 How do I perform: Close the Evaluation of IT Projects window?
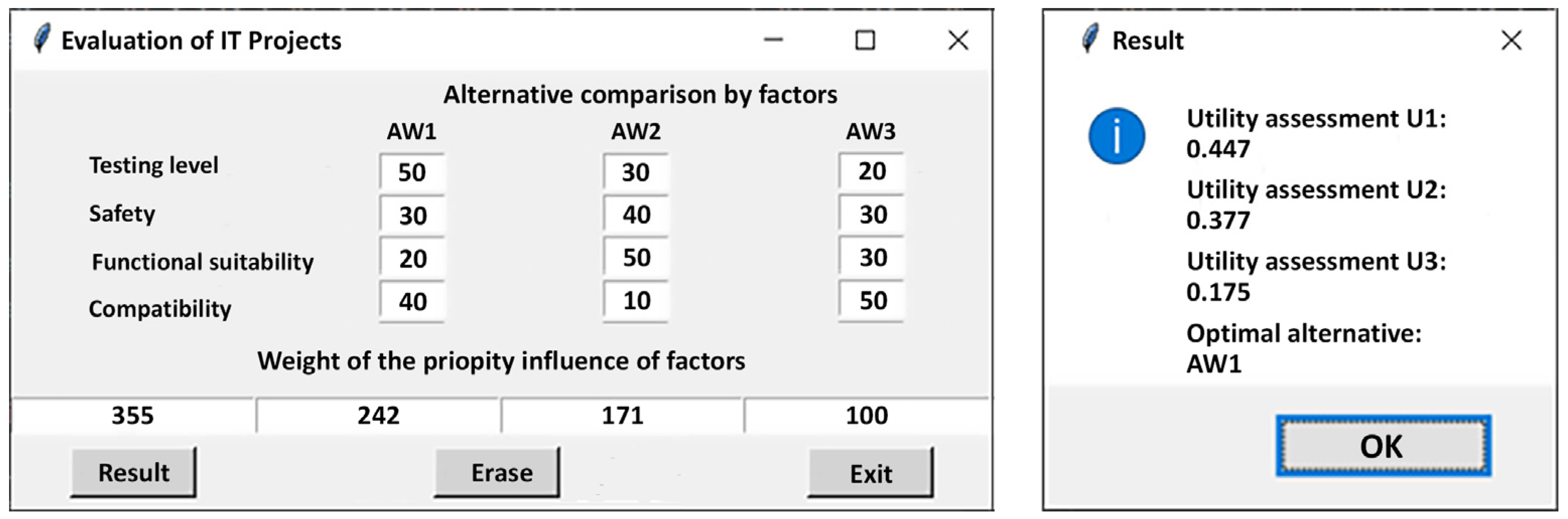[x=958, y=40]
